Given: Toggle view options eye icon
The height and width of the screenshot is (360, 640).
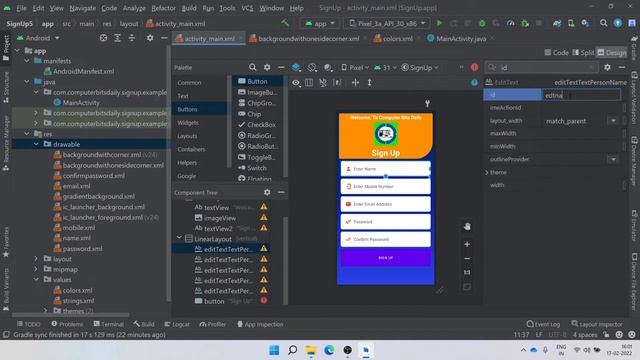Looking at the screenshot, I should coord(296,82).
